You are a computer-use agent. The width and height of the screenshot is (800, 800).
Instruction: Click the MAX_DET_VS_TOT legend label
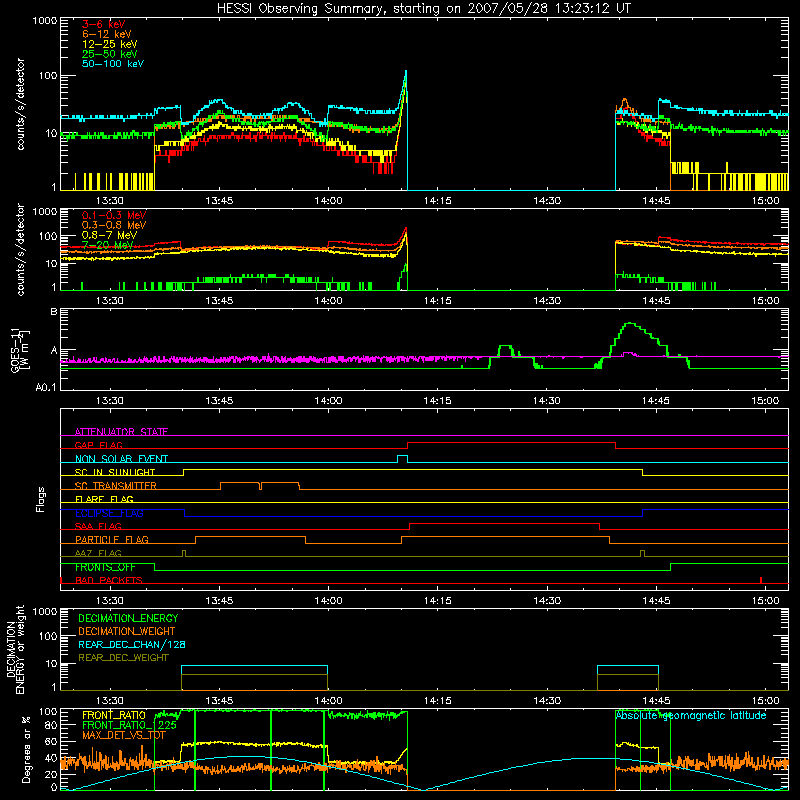click(x=124, y=735)
